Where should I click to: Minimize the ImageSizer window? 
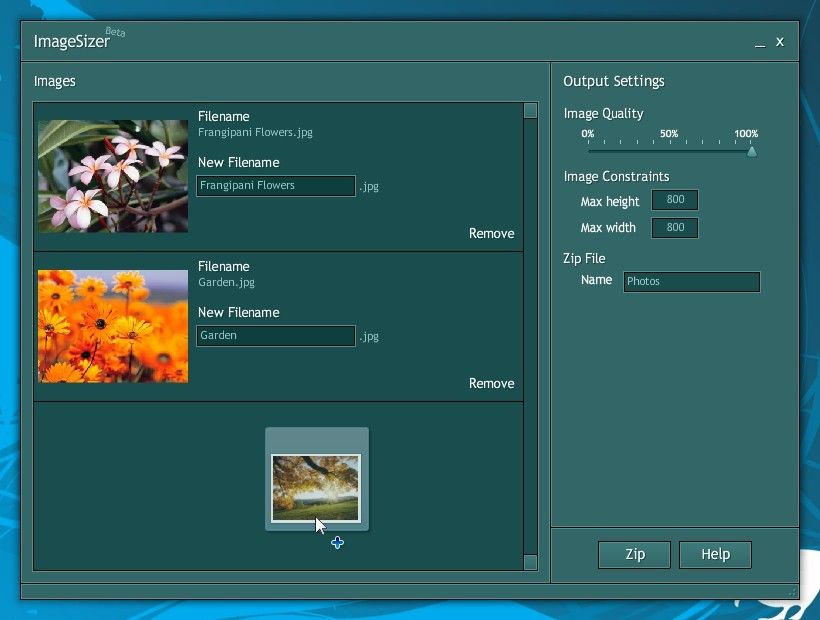point(761,42)
